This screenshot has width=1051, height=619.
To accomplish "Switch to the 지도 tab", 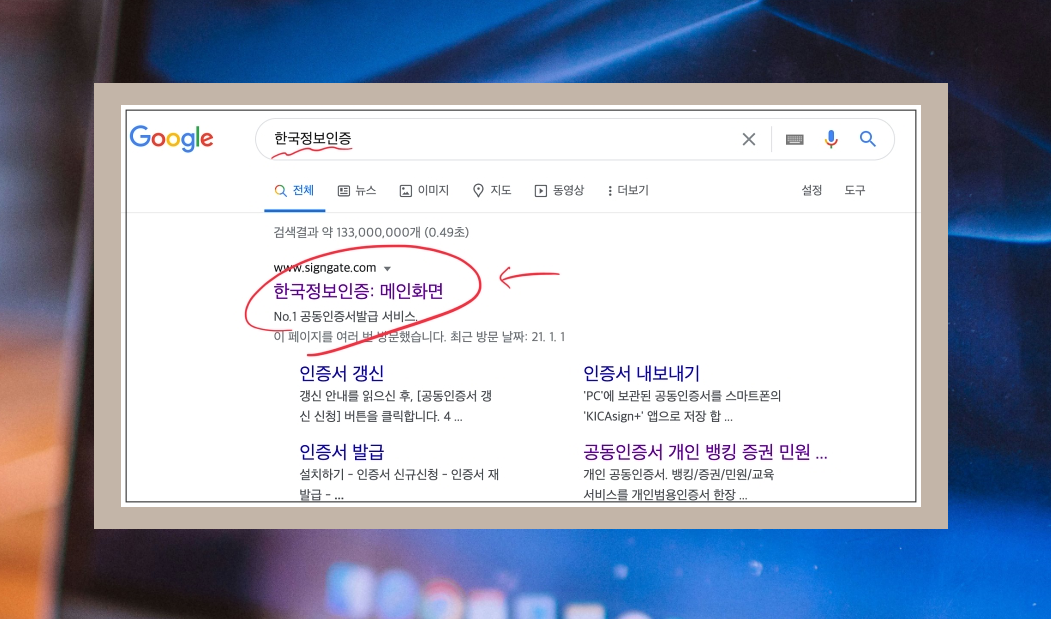I will (492, 190).
